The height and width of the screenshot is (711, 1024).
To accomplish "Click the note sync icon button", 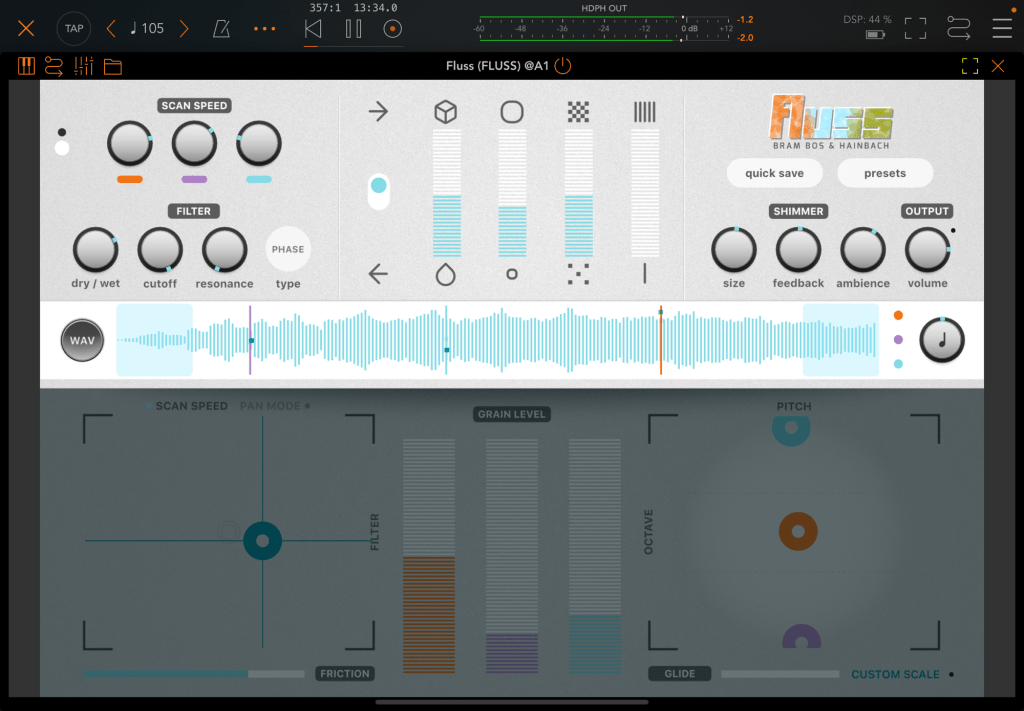I will point(941,340).
